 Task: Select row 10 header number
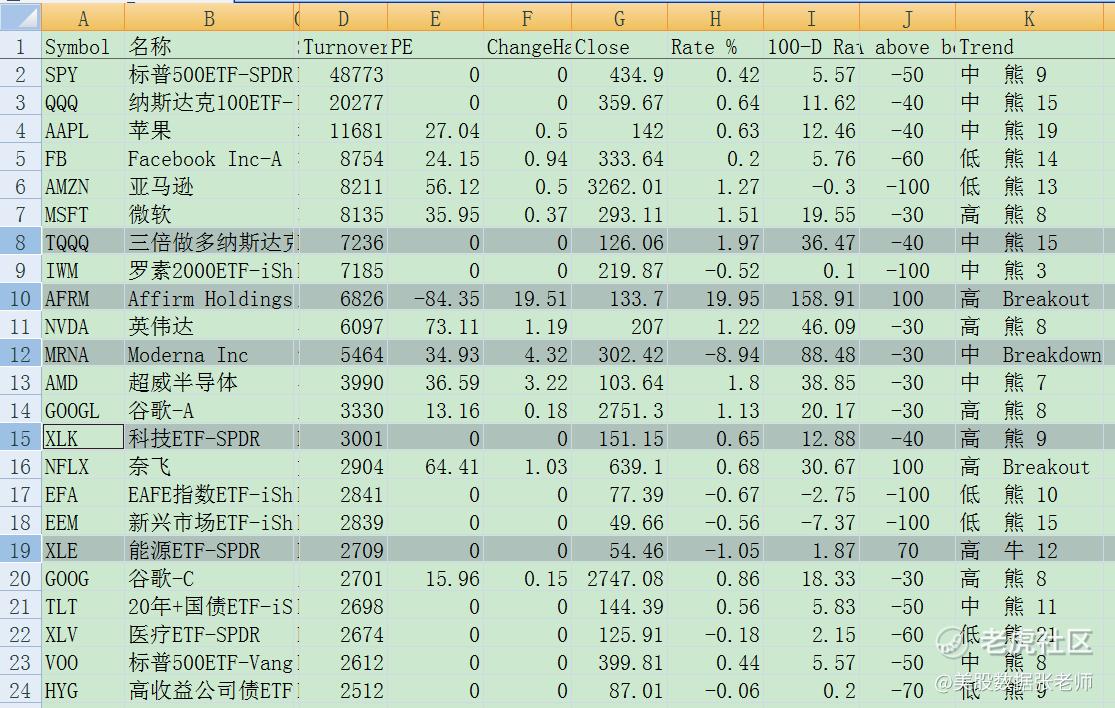[x=21, y=299]
